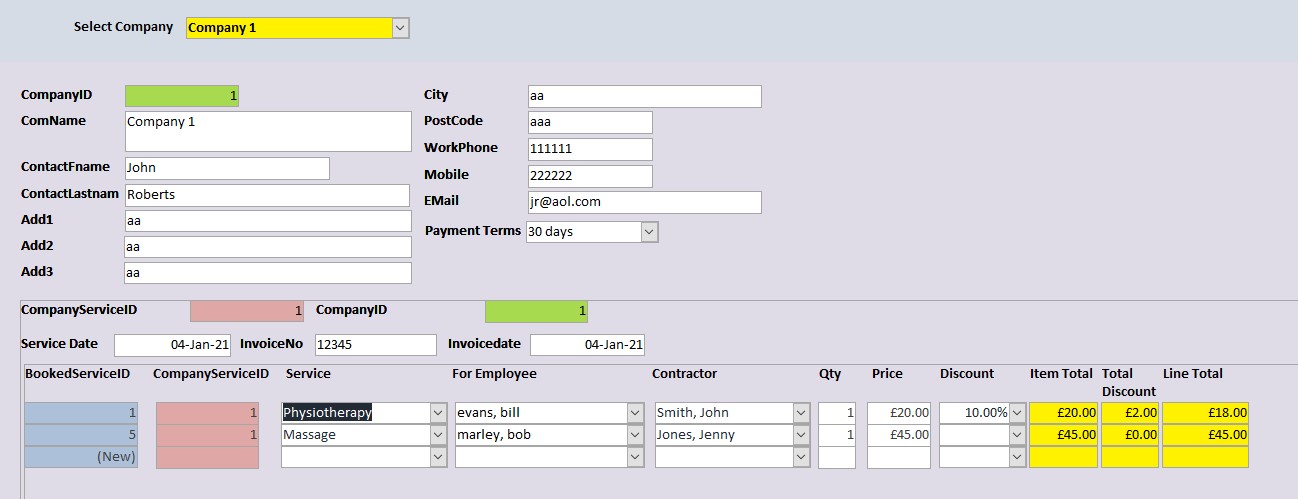Image resolution: width=1298 pixels, height=499 pixels.
Task: Open Discount dropdown in Massage row
Action: click(1017, 435)
